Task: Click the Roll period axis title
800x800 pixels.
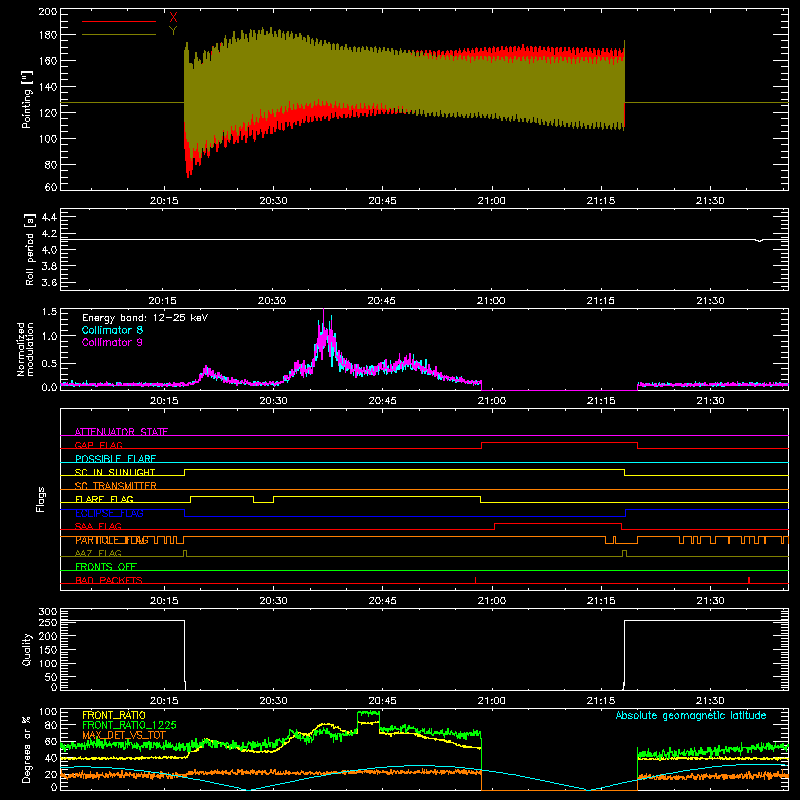Action: tap(30, 249)
